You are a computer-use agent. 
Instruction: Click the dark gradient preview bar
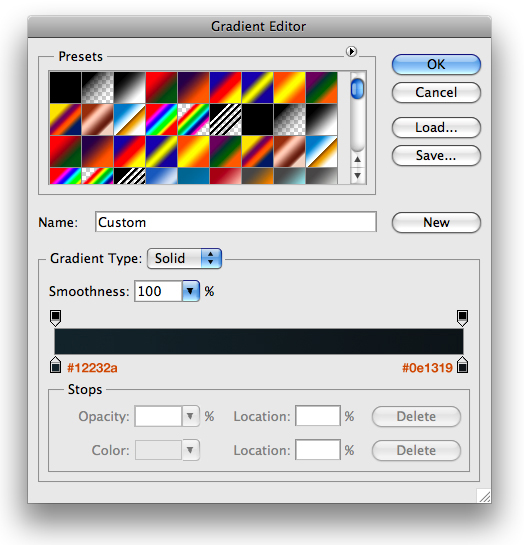(x=259, y=341)
